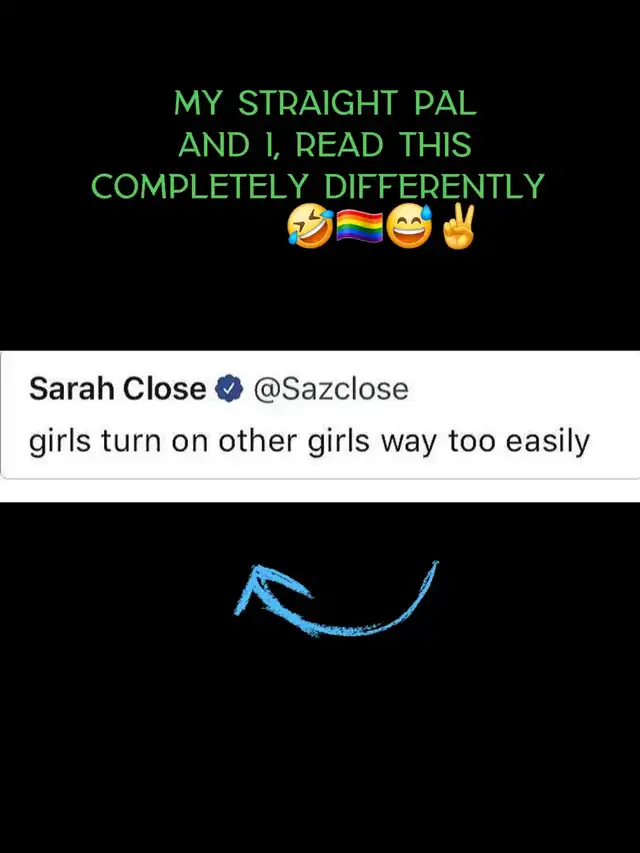Click the word 'easily' in the tweet
640x853 pixels.
(547, 441)
